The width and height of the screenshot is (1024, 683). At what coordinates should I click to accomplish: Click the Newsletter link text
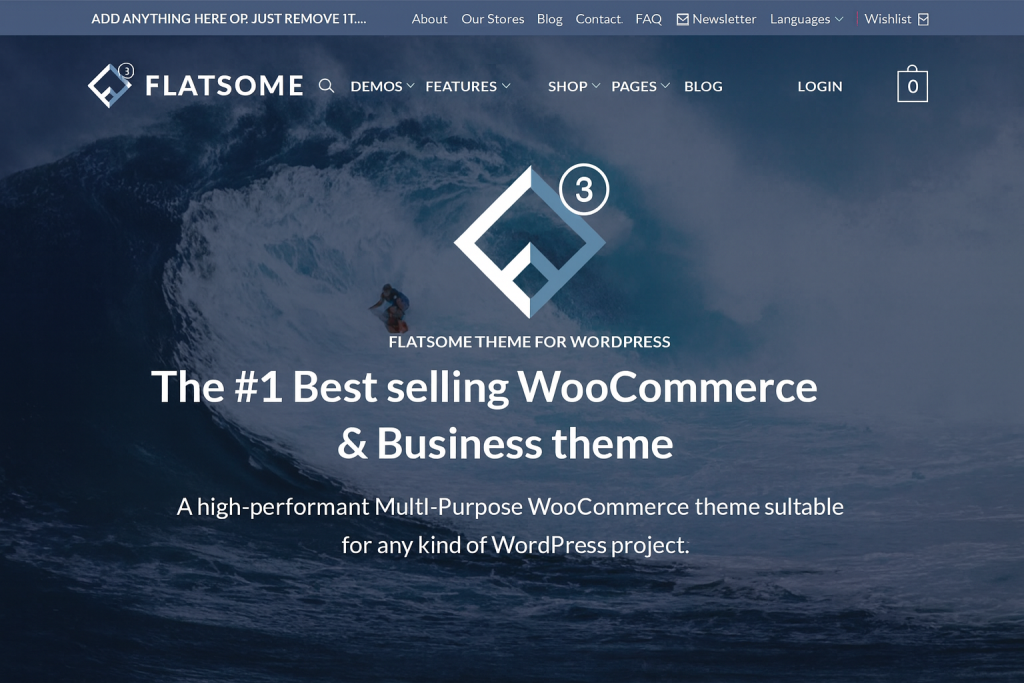coord(724,19)
